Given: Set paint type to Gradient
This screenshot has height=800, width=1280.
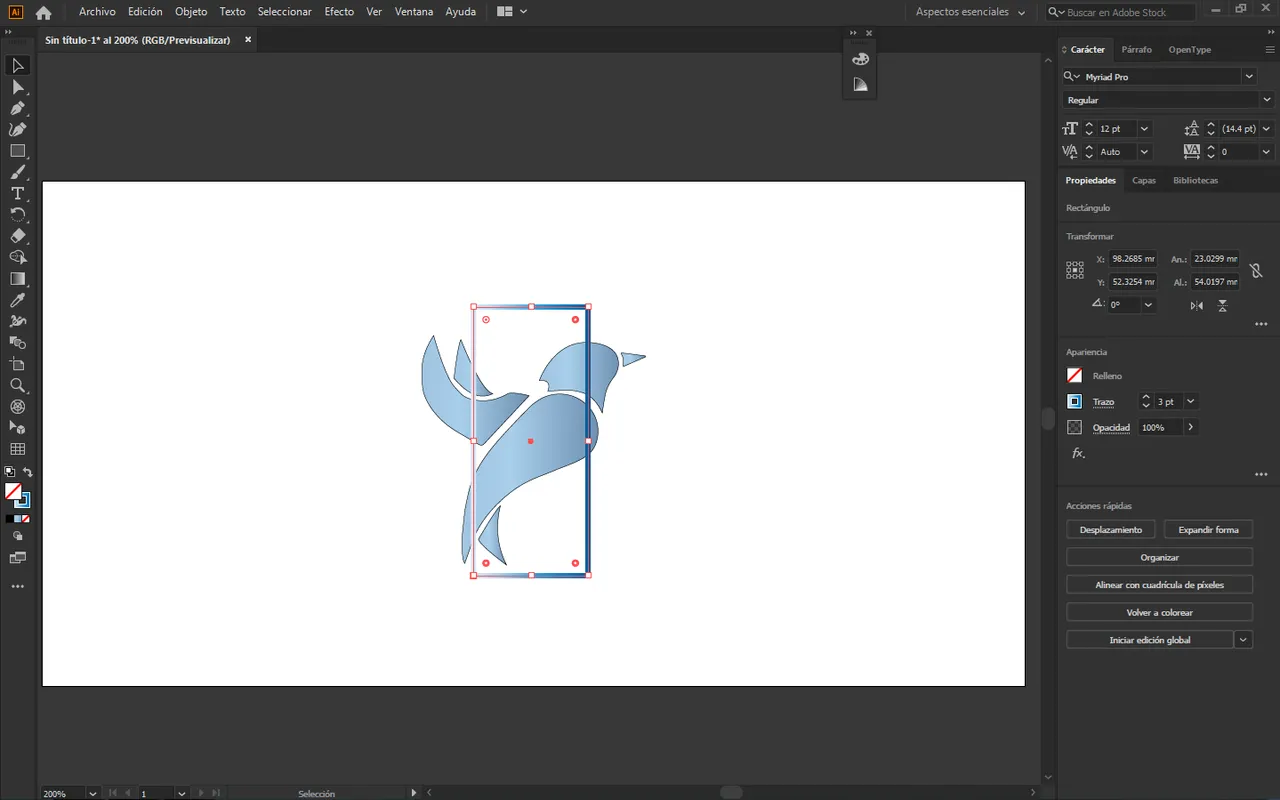Looking at the screenshot, I should coord(17,519).
